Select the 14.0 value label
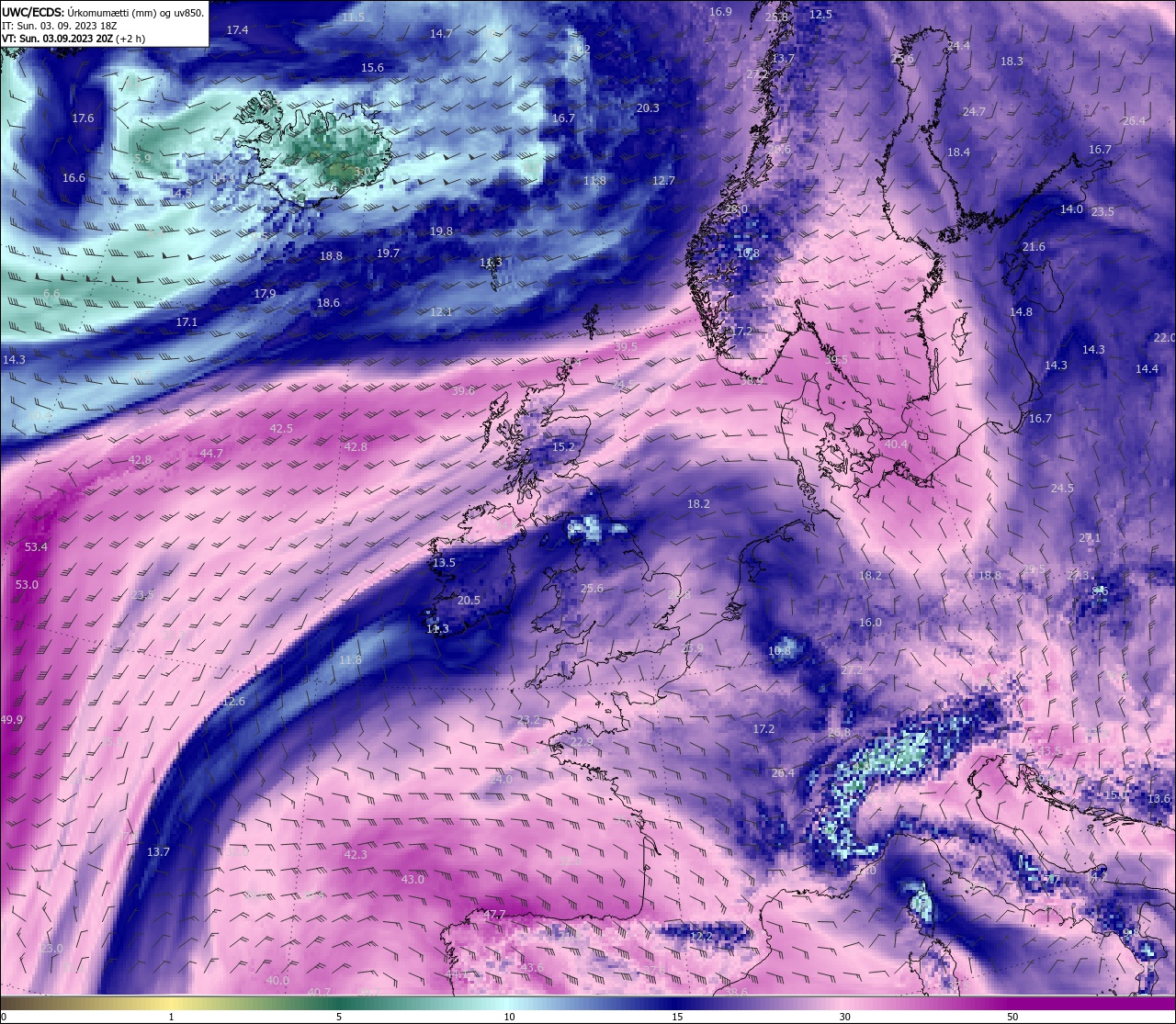Viewport: 1176px width, 1024px height. coord(1071,208)
